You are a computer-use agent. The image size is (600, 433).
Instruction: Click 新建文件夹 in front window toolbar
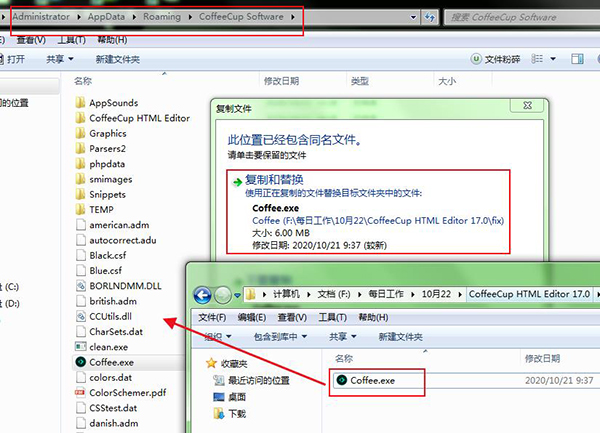coord(401,337)
